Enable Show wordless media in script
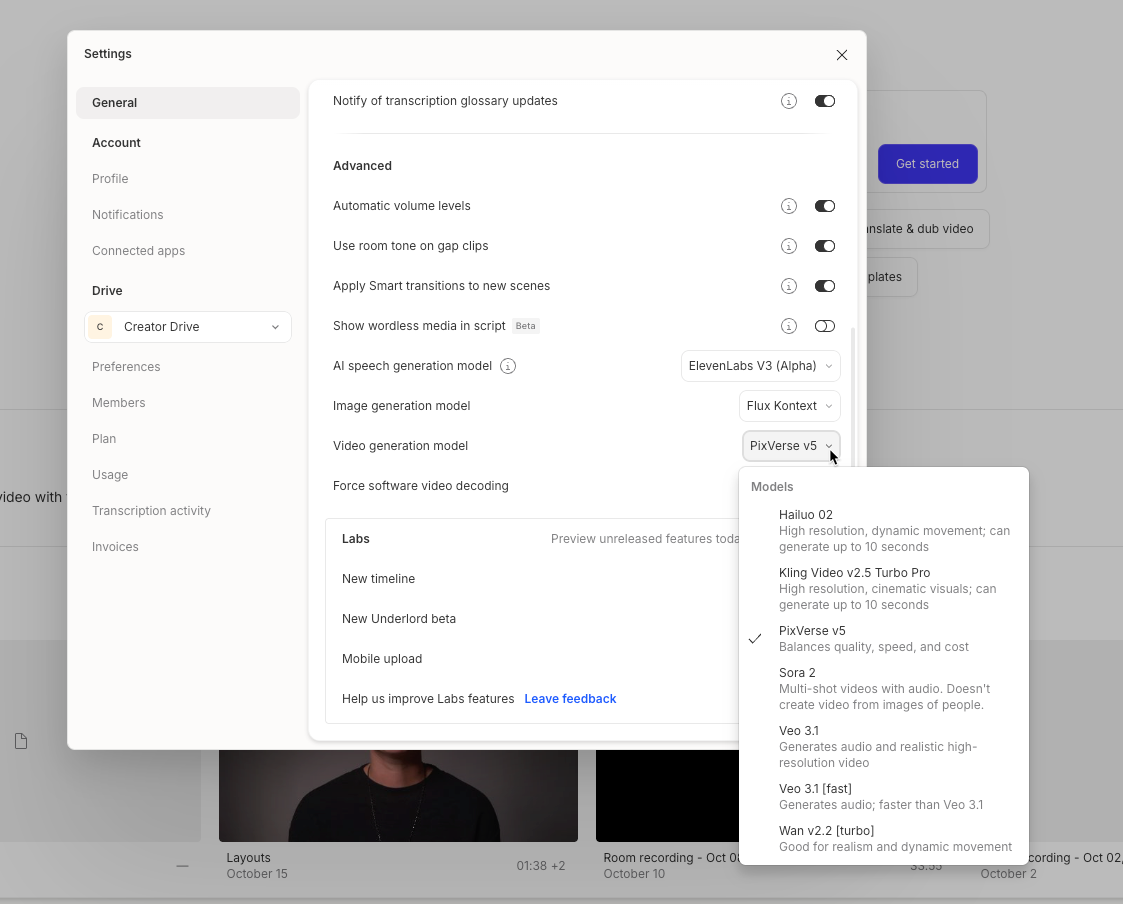Image resolution: width=1123 pixels, height=904 pixels. pos(824,326)
